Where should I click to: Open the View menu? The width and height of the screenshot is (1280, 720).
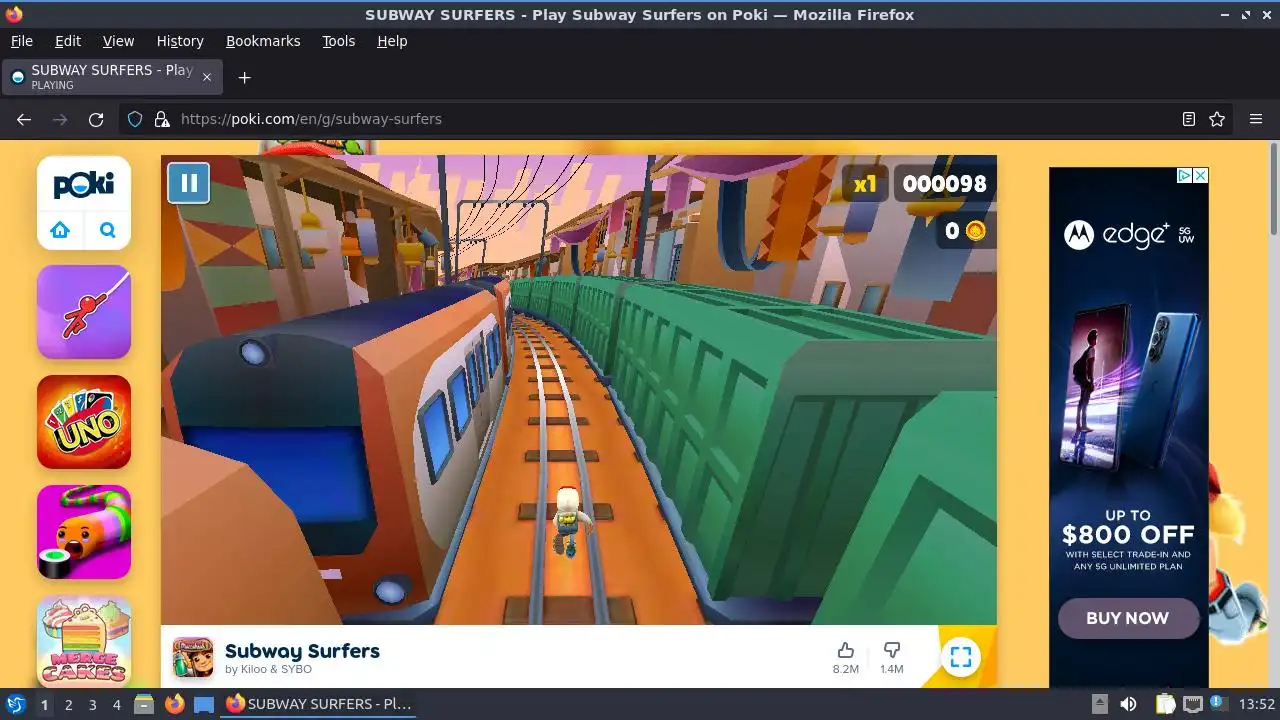click(x=118, y=41)
